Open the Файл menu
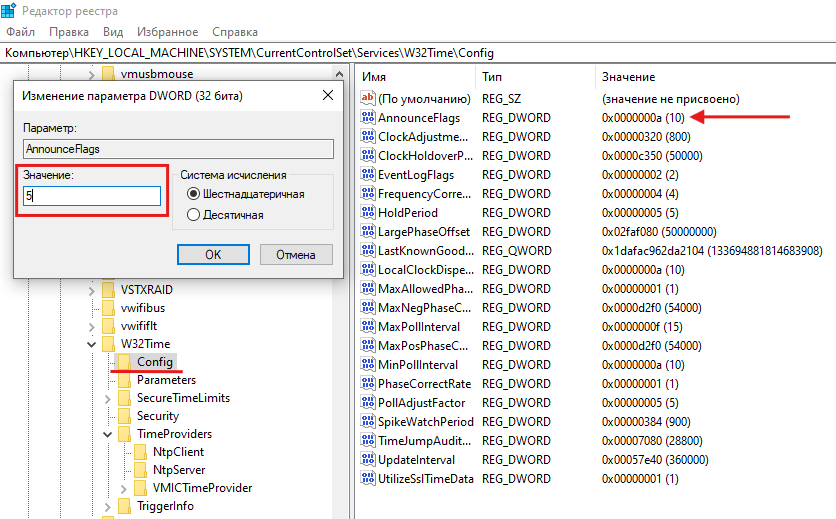The height and width of the screenshot is (519, 836). click(x=20, y=32)
